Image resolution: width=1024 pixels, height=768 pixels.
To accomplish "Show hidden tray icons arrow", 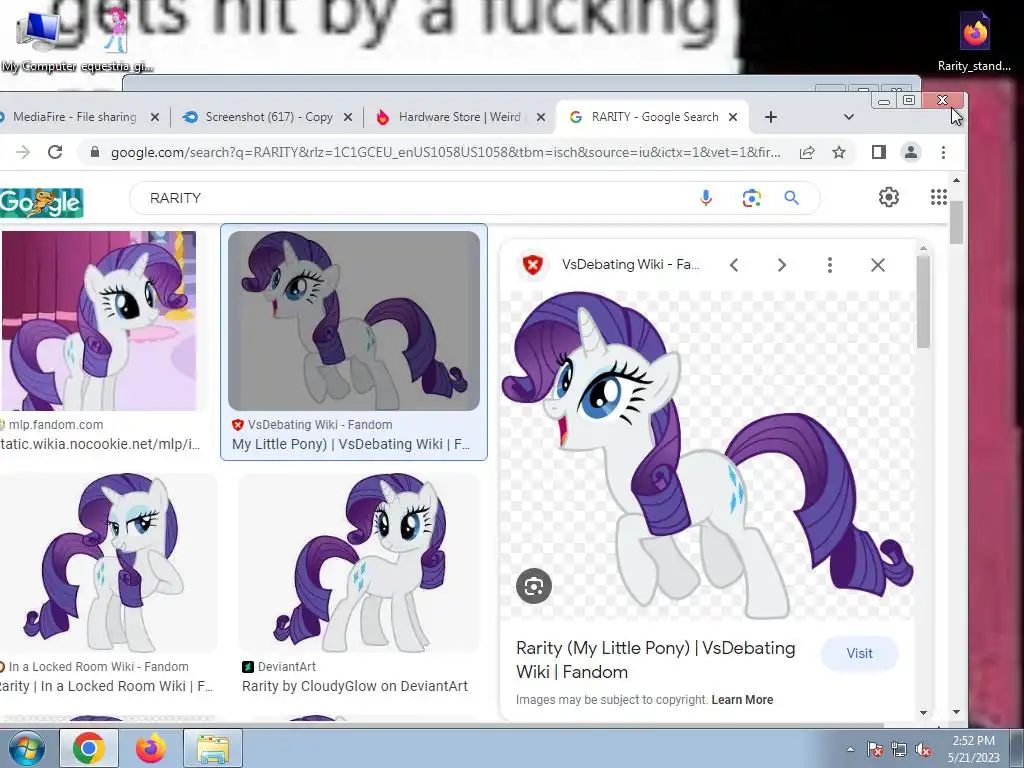I will [x=850, y=750].
